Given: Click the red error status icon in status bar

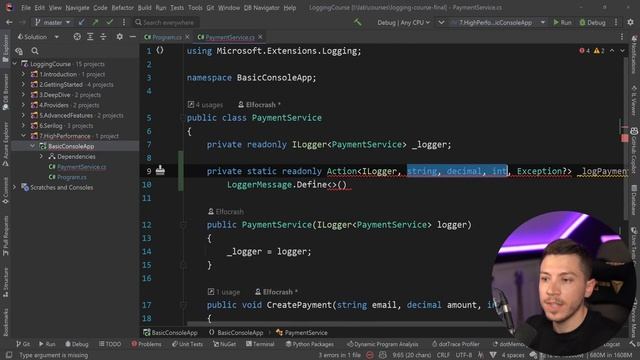Looking at the screenshot, I should (x=369, y=355).
